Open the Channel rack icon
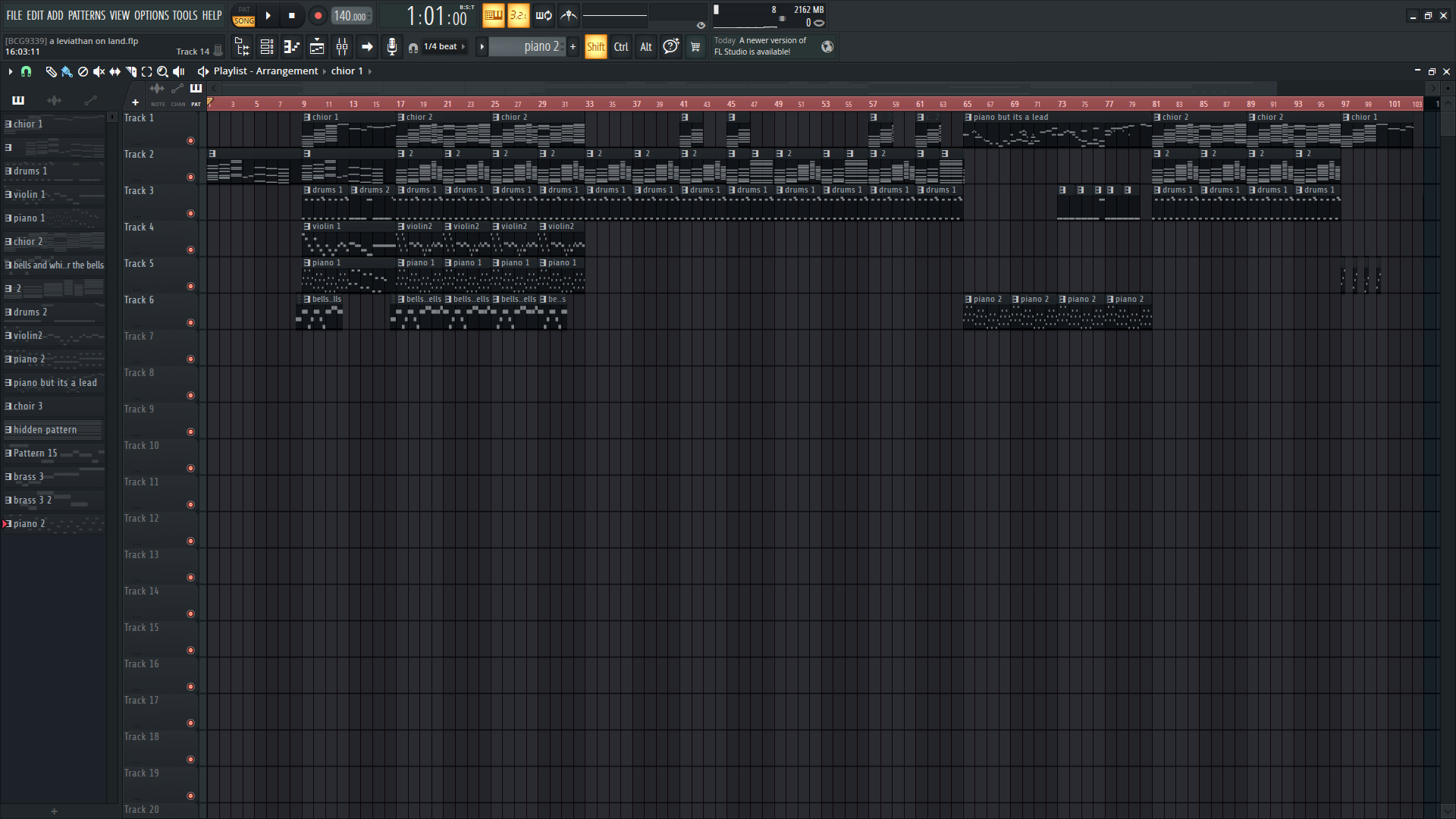1456x819 pixels. (x=267, y=47)
